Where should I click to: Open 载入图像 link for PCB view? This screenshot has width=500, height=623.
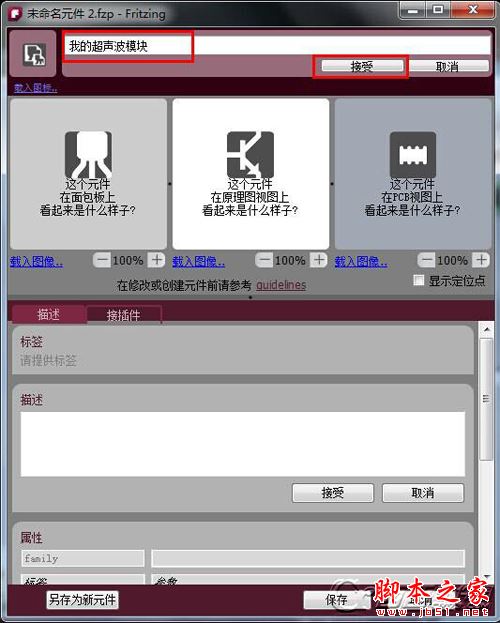(361, 261)
